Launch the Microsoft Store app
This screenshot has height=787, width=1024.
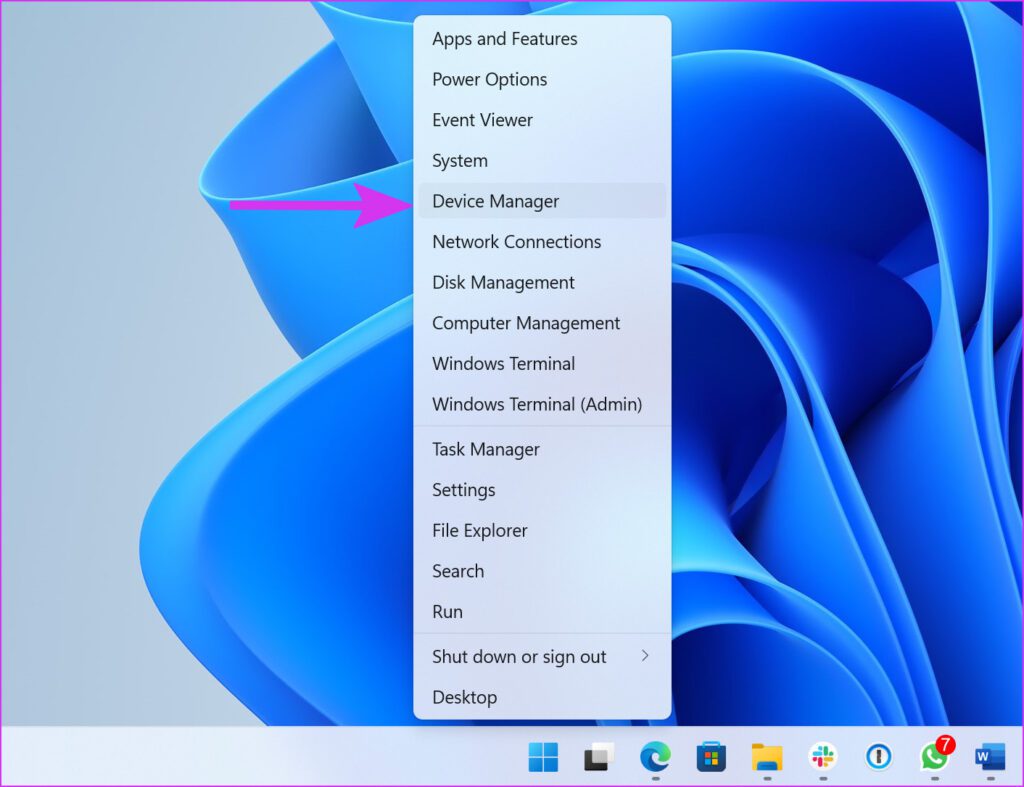[x=711, y=757]
